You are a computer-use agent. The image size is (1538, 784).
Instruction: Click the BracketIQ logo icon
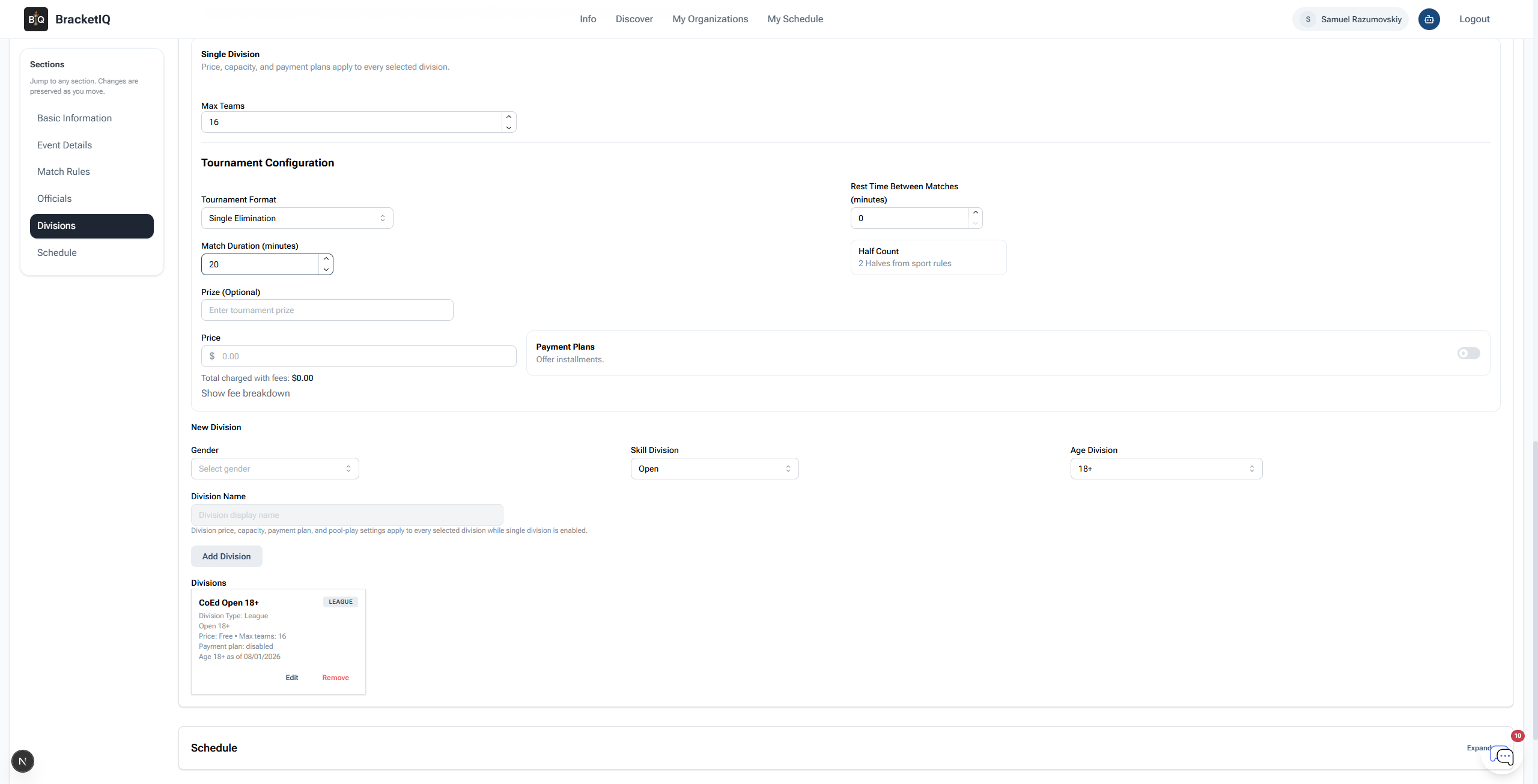coord(36,19)
